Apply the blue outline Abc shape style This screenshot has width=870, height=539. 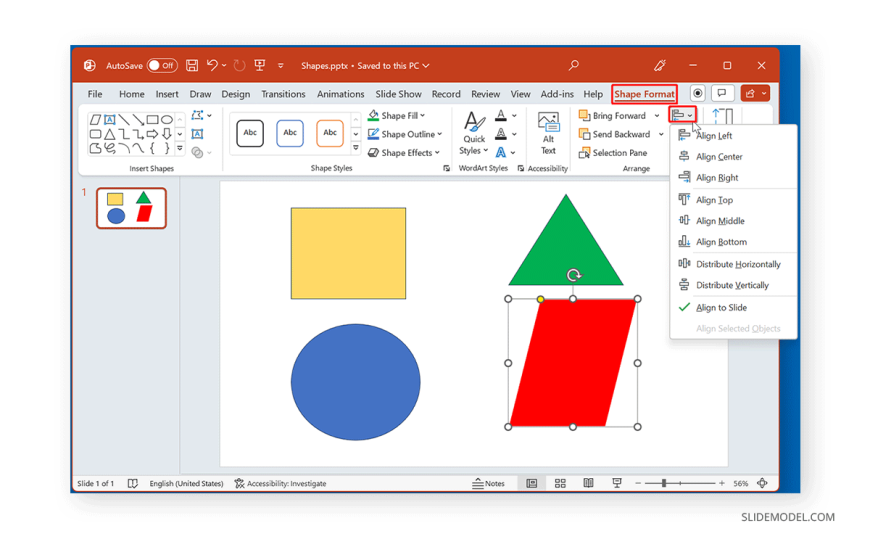point(290,133)
